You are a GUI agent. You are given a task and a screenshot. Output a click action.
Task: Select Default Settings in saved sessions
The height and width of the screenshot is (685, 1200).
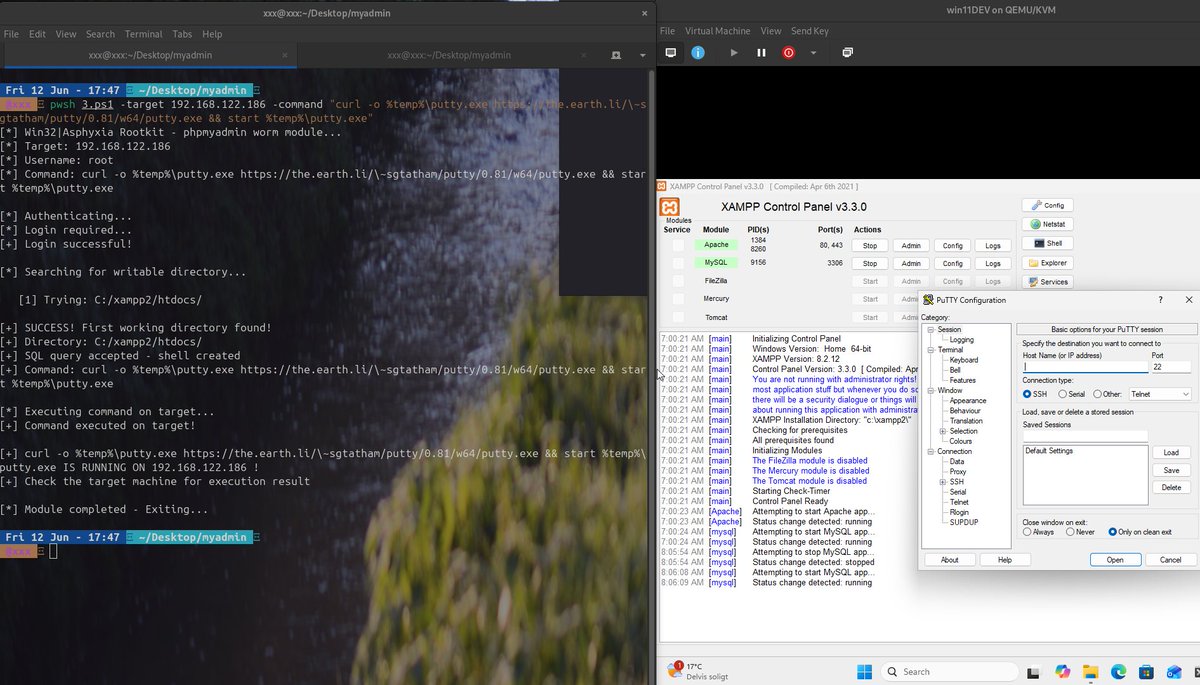1050,451
